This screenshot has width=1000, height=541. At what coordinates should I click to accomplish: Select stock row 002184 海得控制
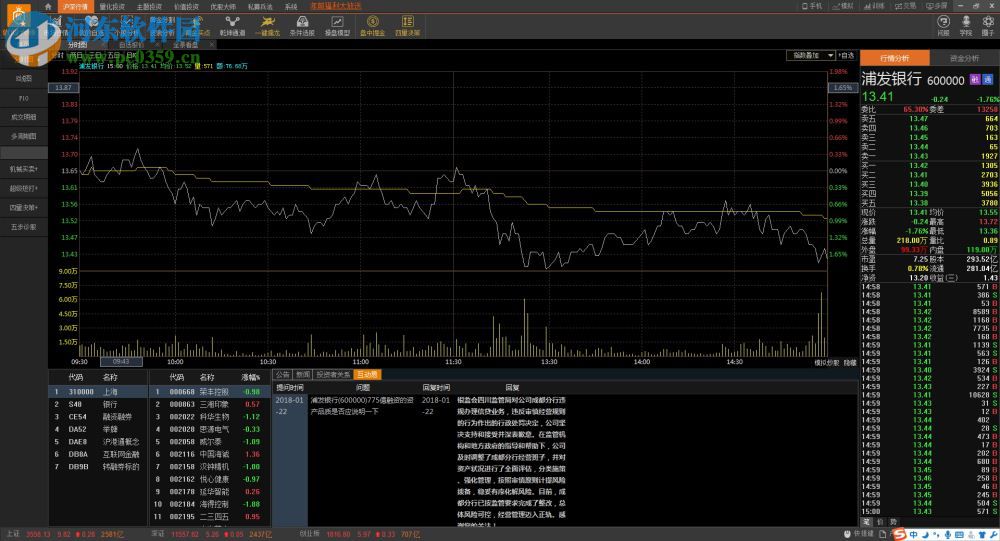[210, 504]
